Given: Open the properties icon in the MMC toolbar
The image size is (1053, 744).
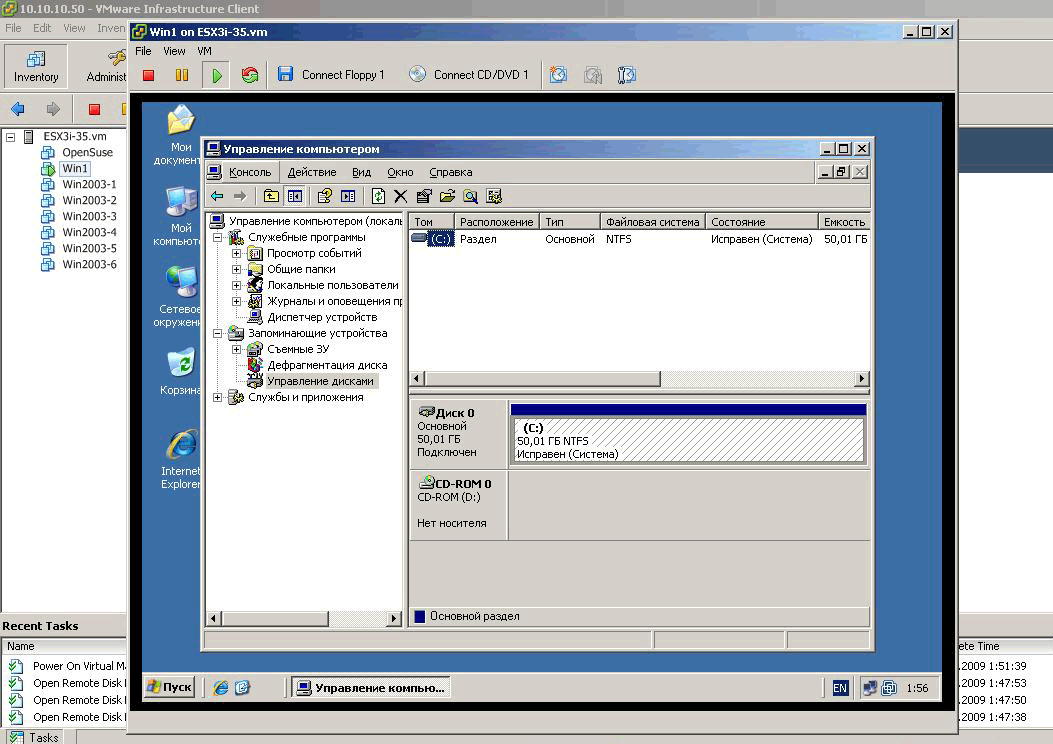Looking at the screenshot, I should (x=421, y=195).
